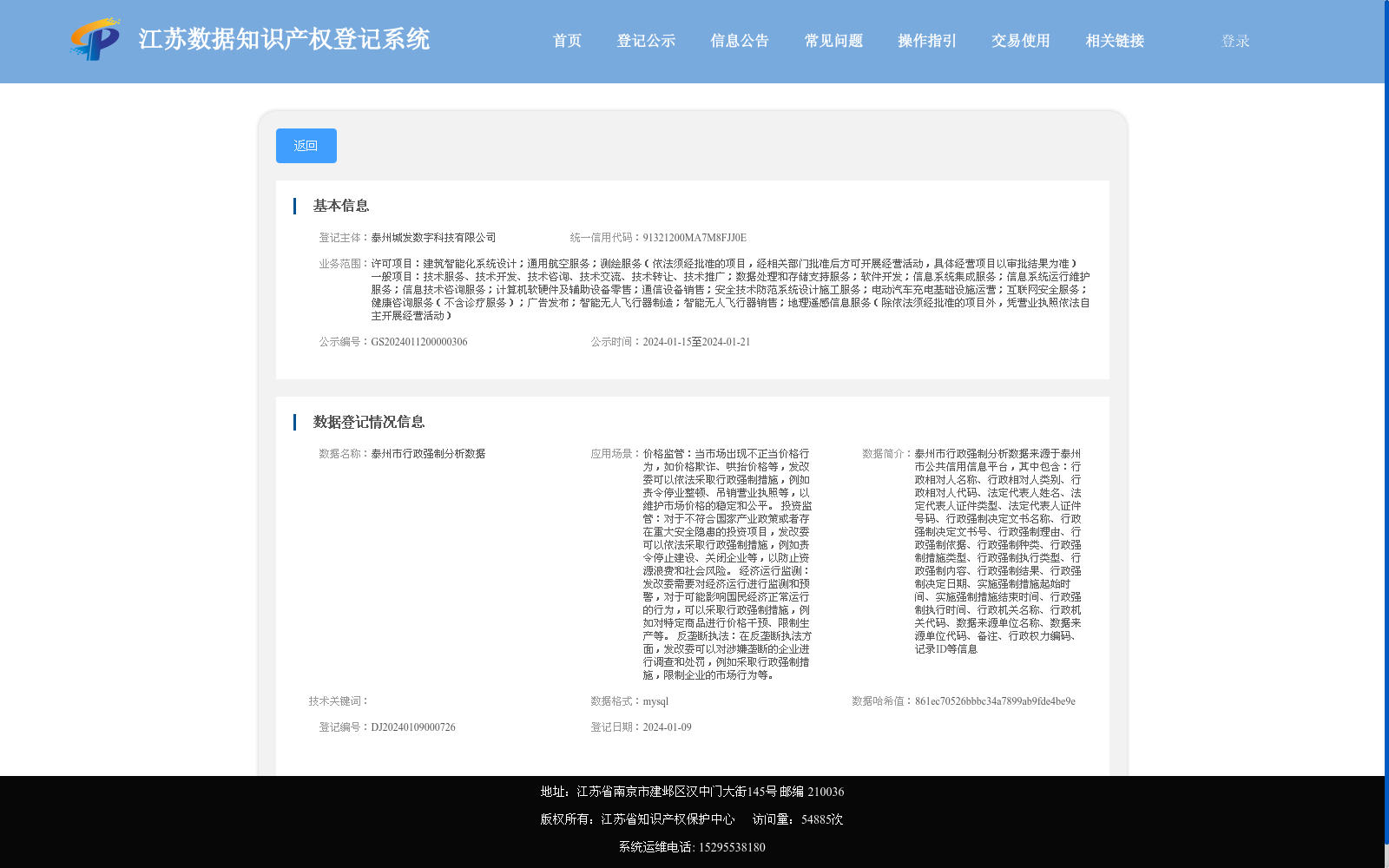Open the 操作指引 menu item
This screenshot has width=1389, height=868.
click(927, 41)
